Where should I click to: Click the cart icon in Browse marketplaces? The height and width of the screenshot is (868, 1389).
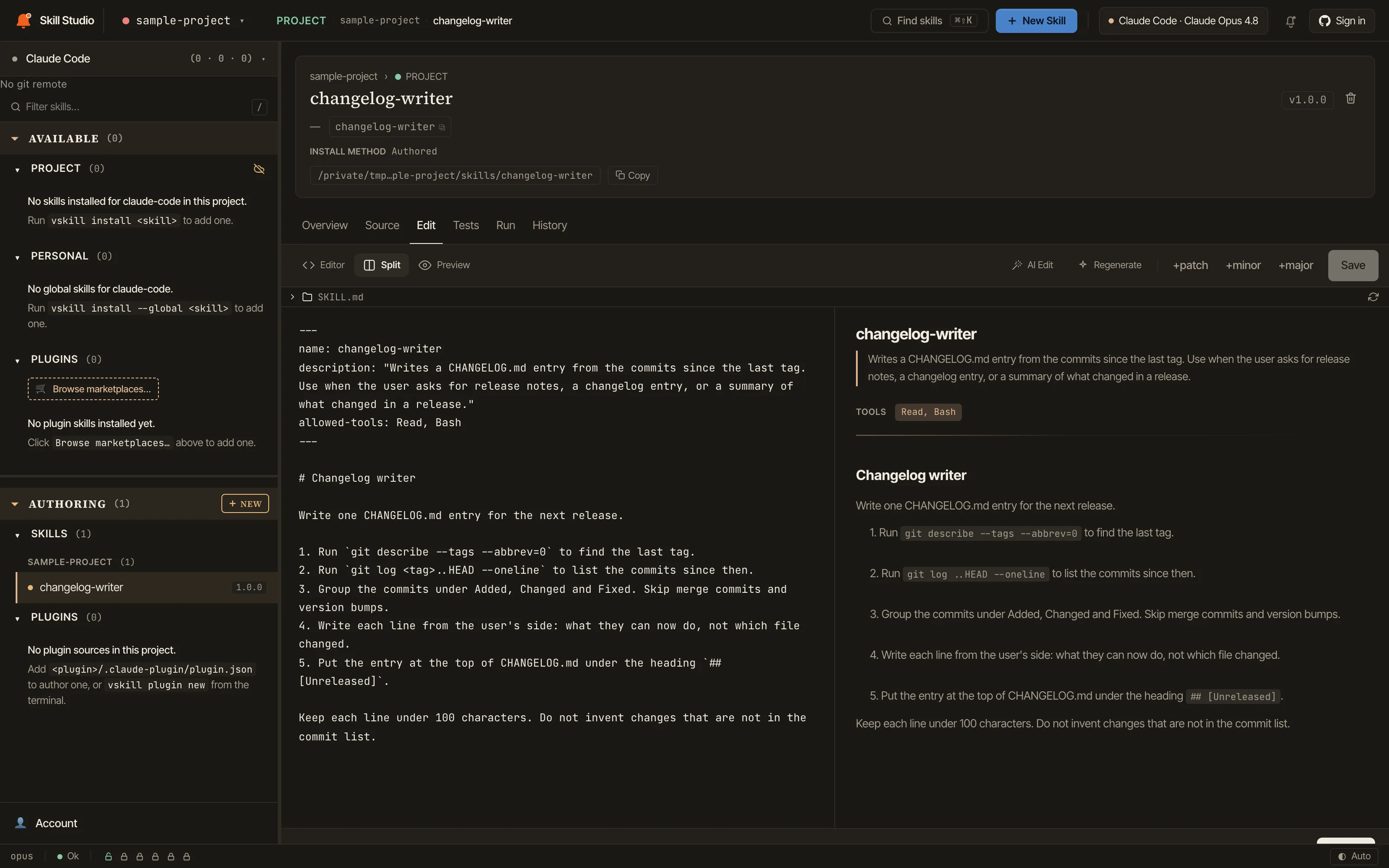[x=41, y=389]
